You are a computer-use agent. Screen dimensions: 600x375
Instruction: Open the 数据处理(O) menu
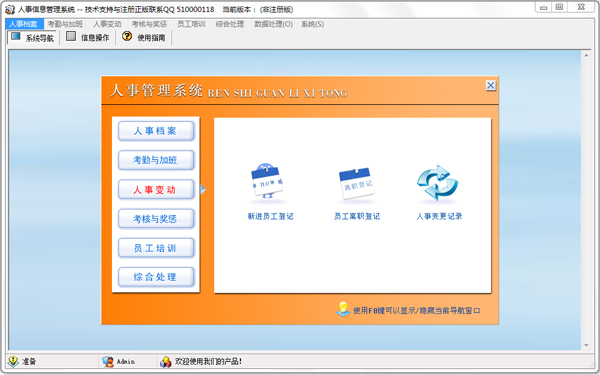coord(274,24)
